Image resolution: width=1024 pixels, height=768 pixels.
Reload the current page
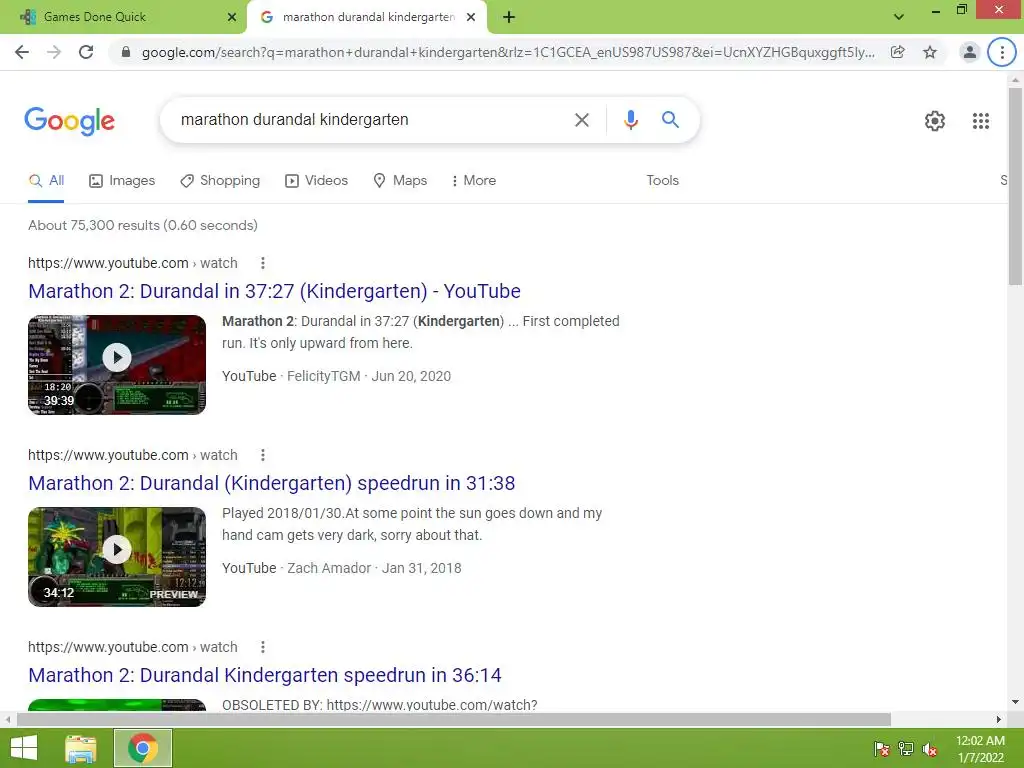pos(86,52)
